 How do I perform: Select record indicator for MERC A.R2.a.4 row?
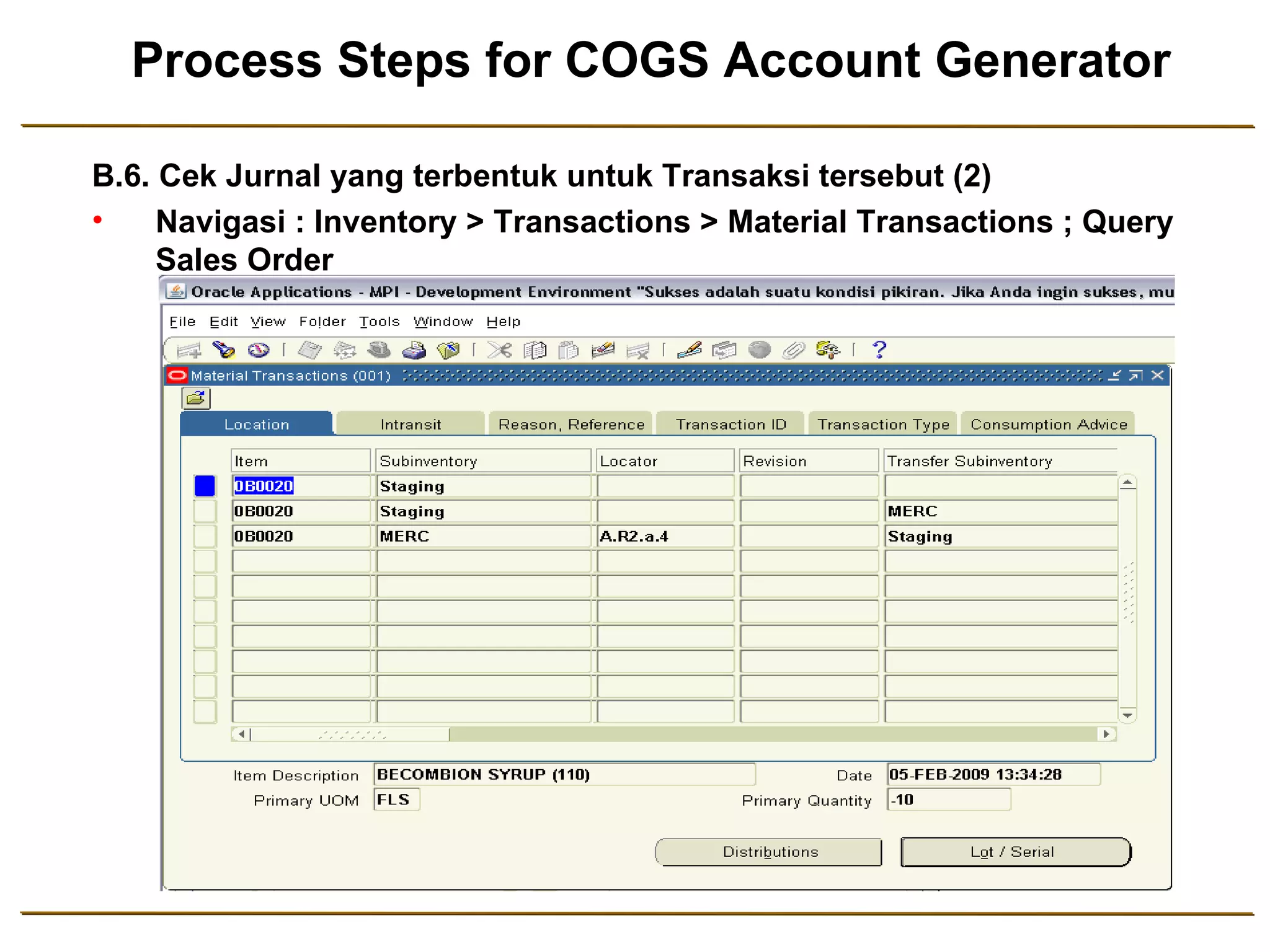pos(205,536)
